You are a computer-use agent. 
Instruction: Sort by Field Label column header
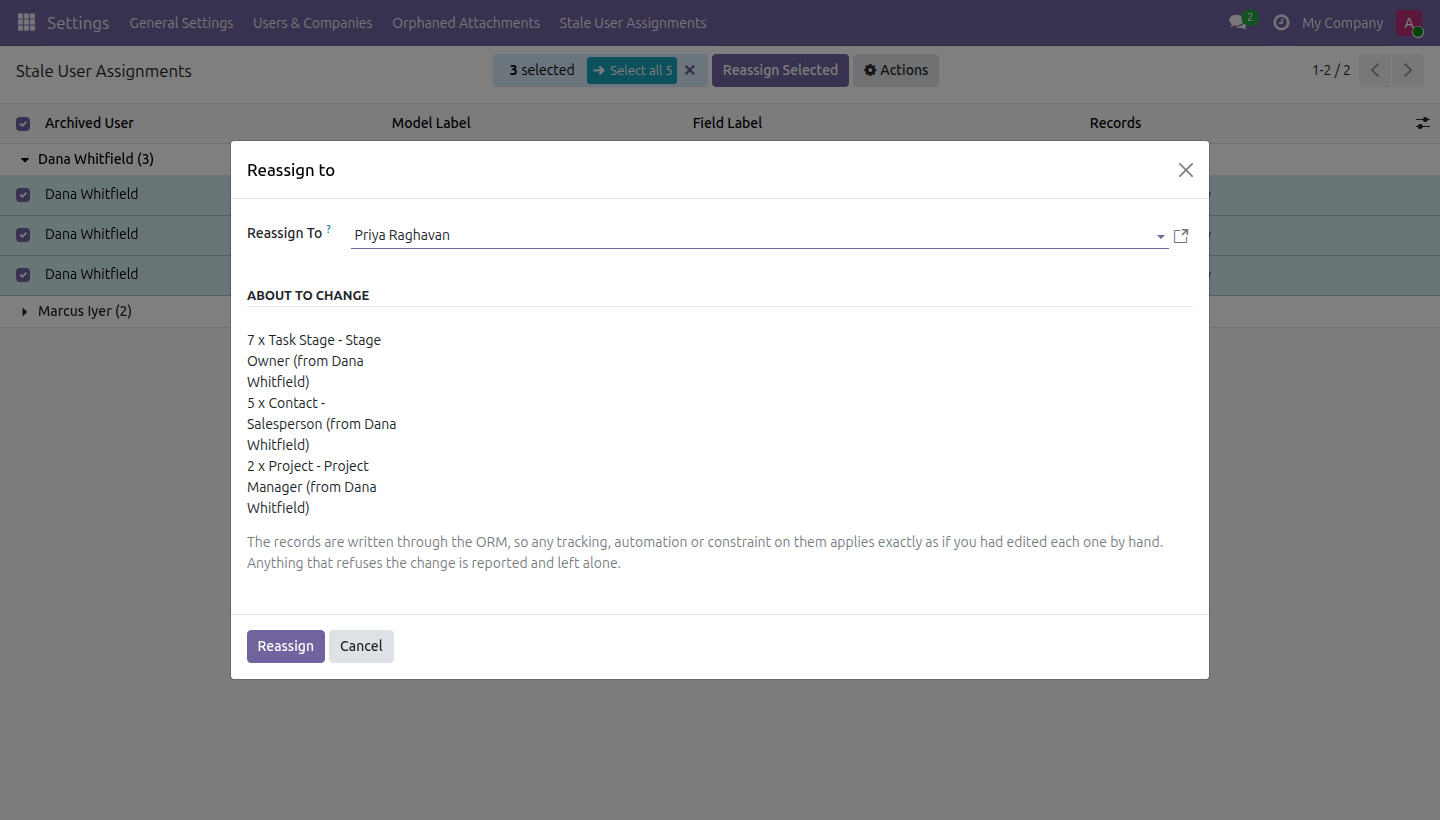tap(727, 123)
